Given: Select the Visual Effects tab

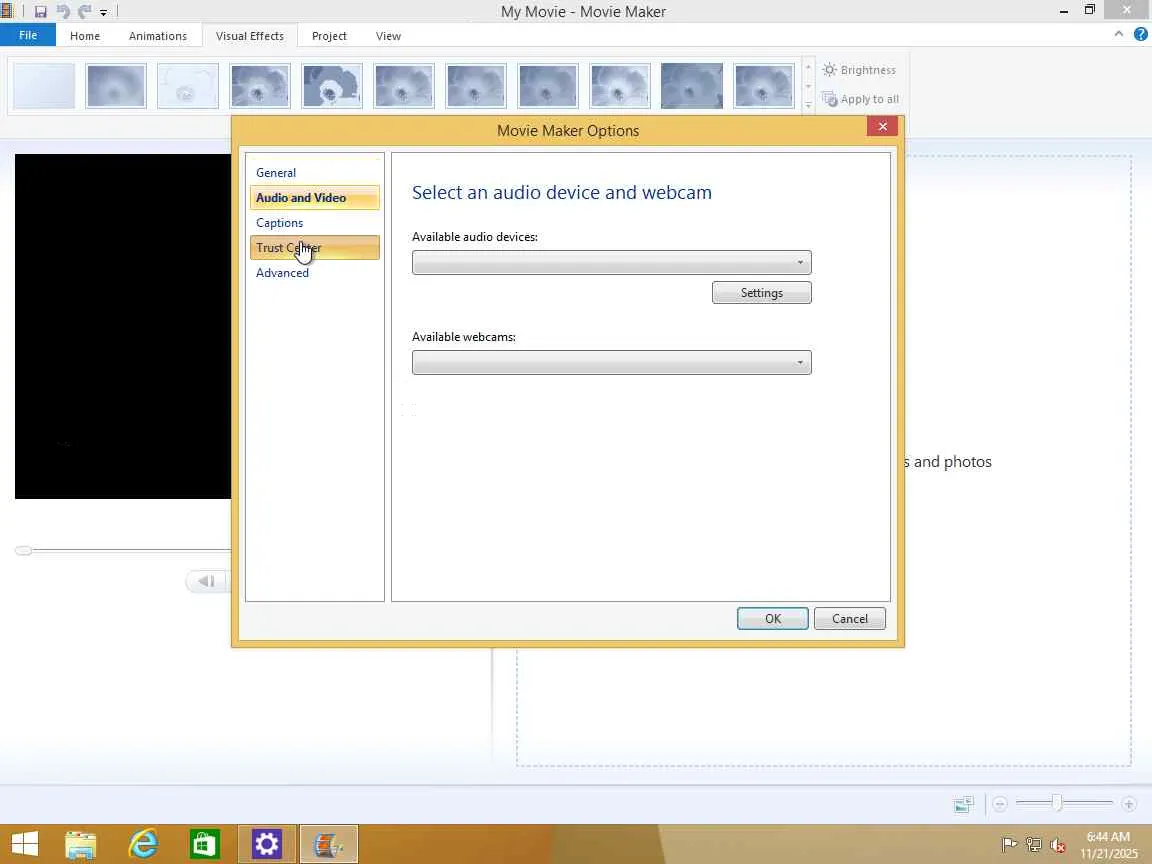Looking at the screenshot, I should click(249, 36).
